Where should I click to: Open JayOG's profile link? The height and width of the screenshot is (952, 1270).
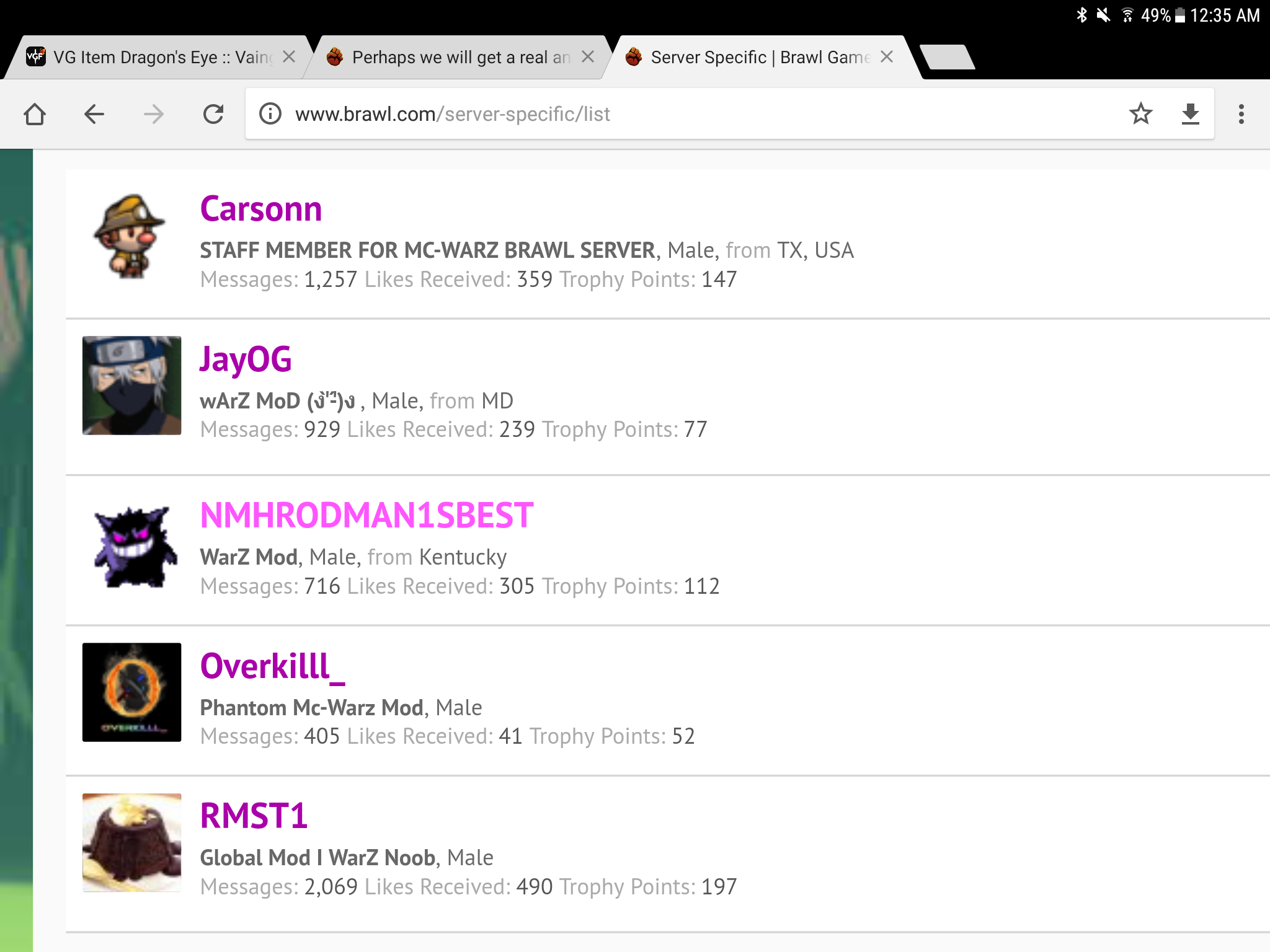246,359
